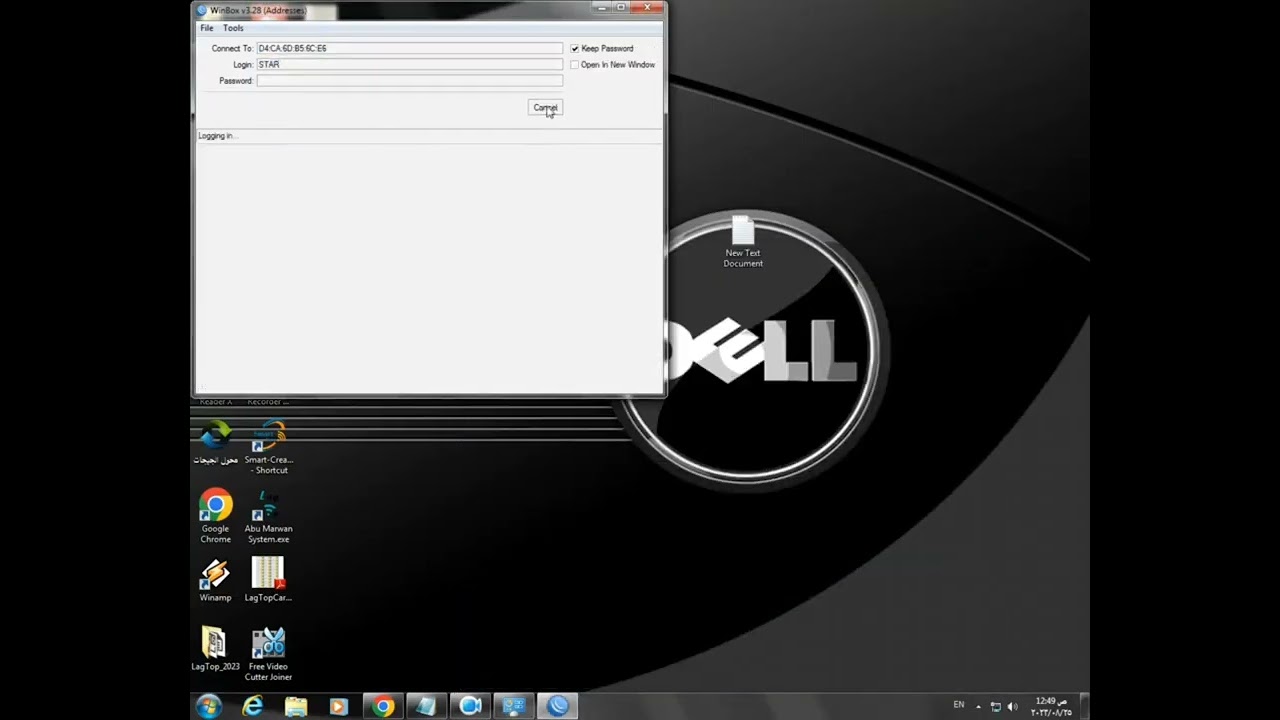Screen dimensions: 1280x720
Task: Select the LagTopCar... PDF desktop icon
Action: [x=268, y=580]
